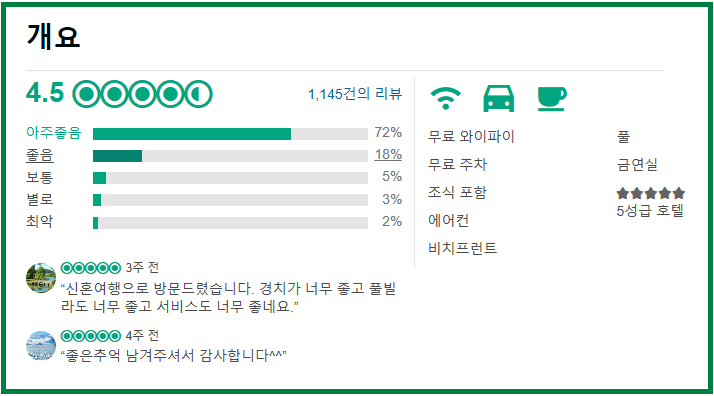Open the 1,145건의 리뷰 link

pyautogui.click(x=355, y=94)
